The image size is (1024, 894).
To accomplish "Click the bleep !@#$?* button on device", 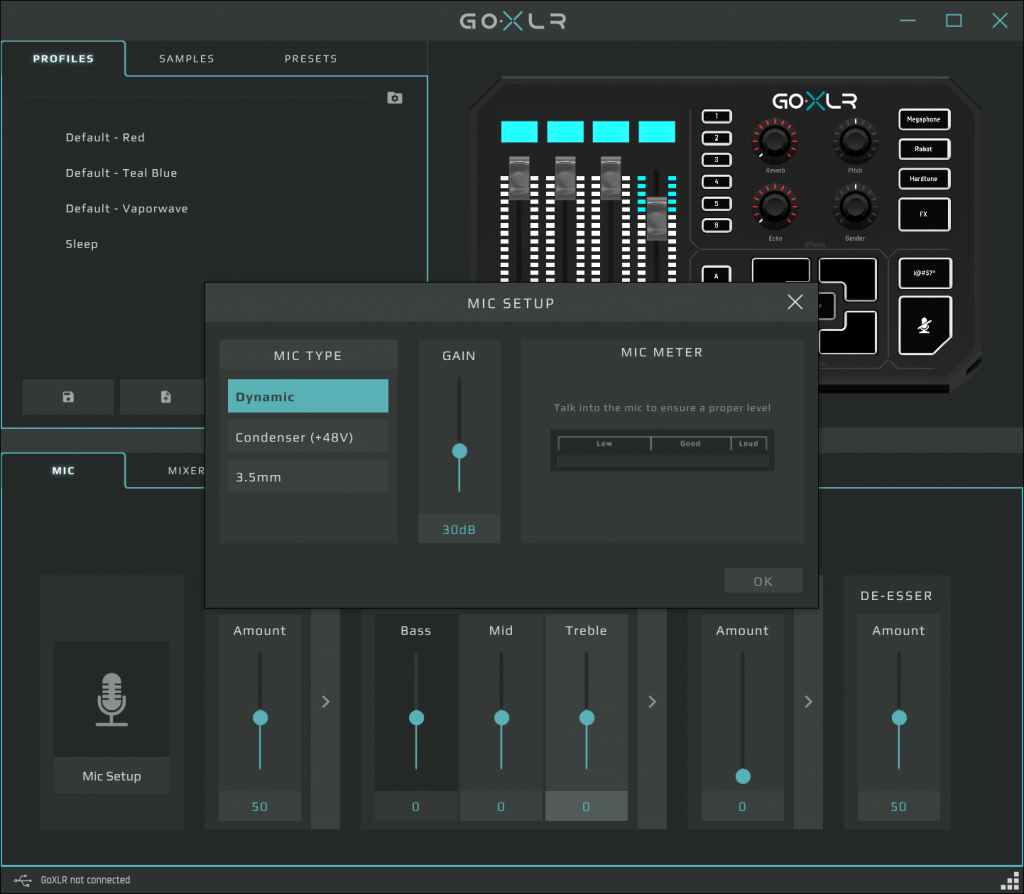I will [924, 273].
